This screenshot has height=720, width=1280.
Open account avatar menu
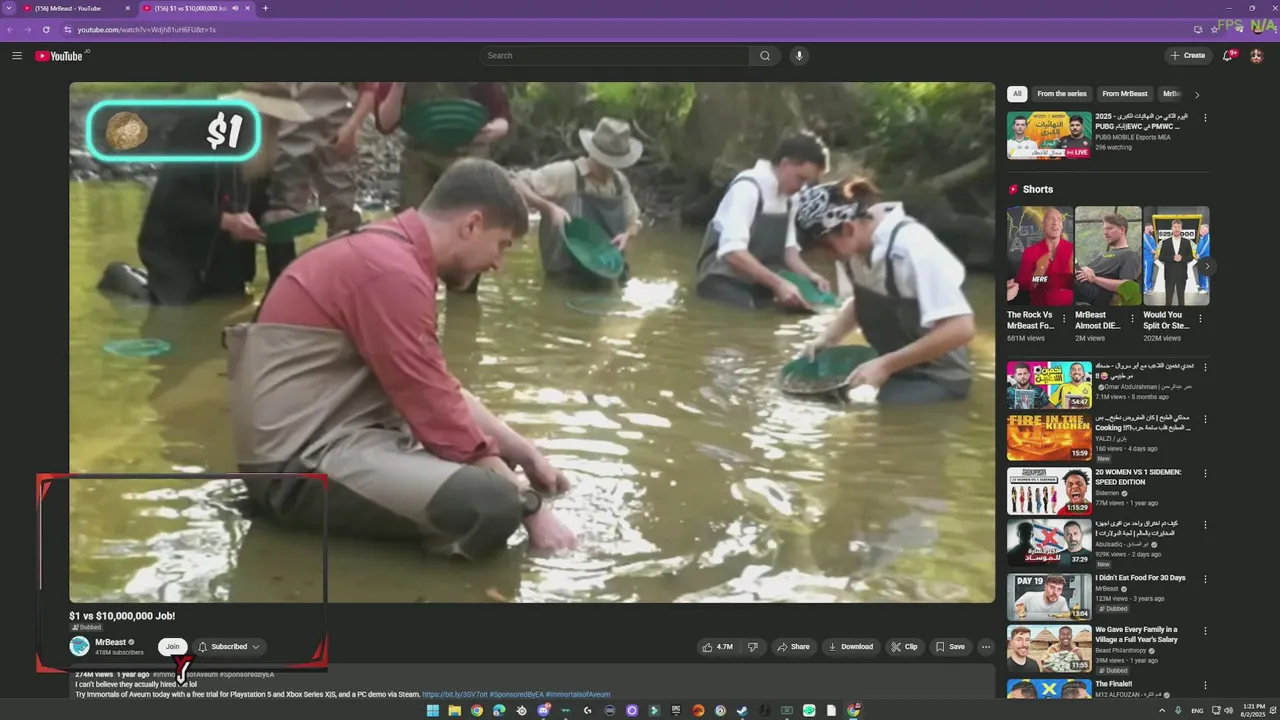1256,56
